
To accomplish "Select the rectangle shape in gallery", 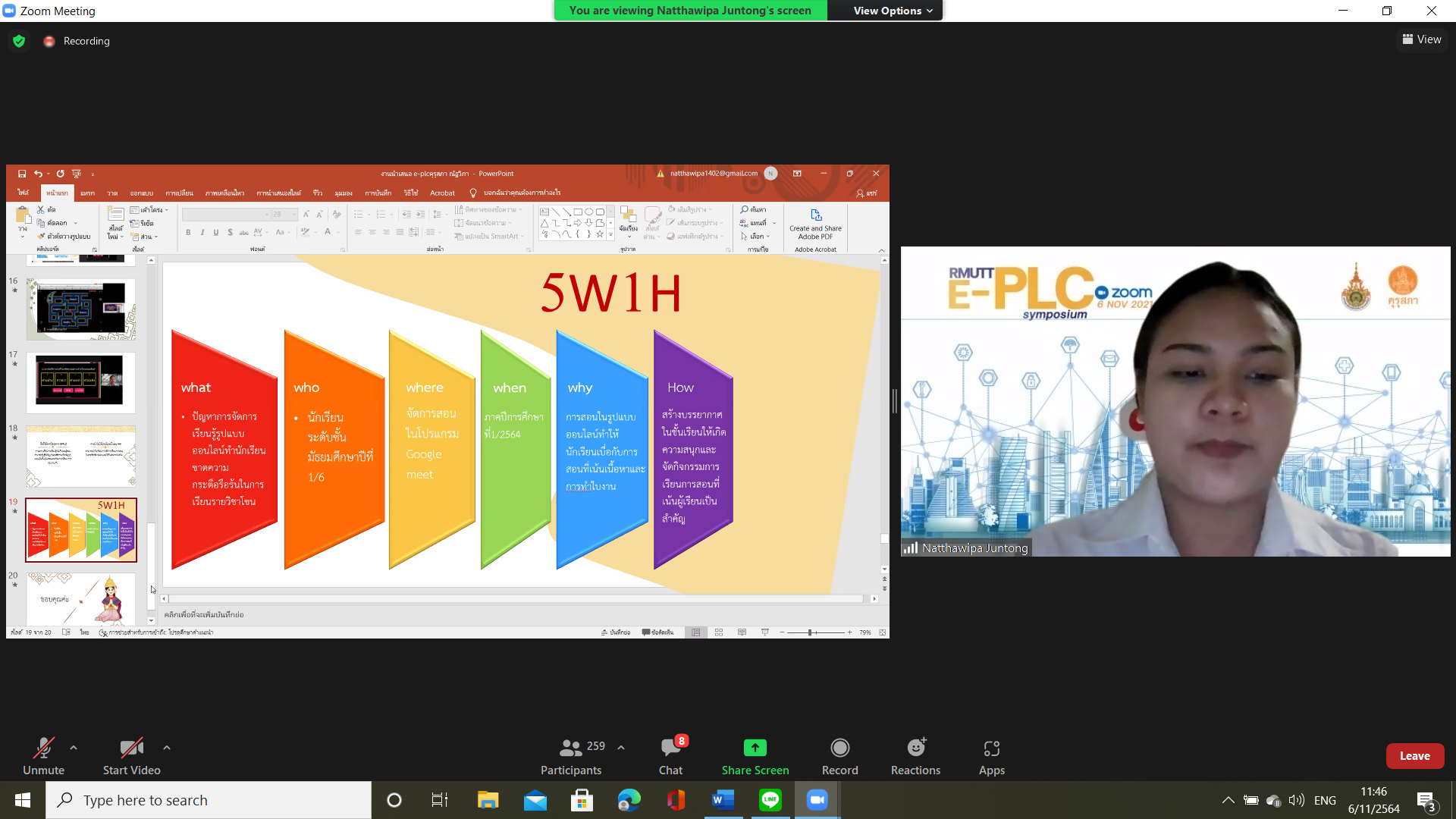I will tap(577, 212).
